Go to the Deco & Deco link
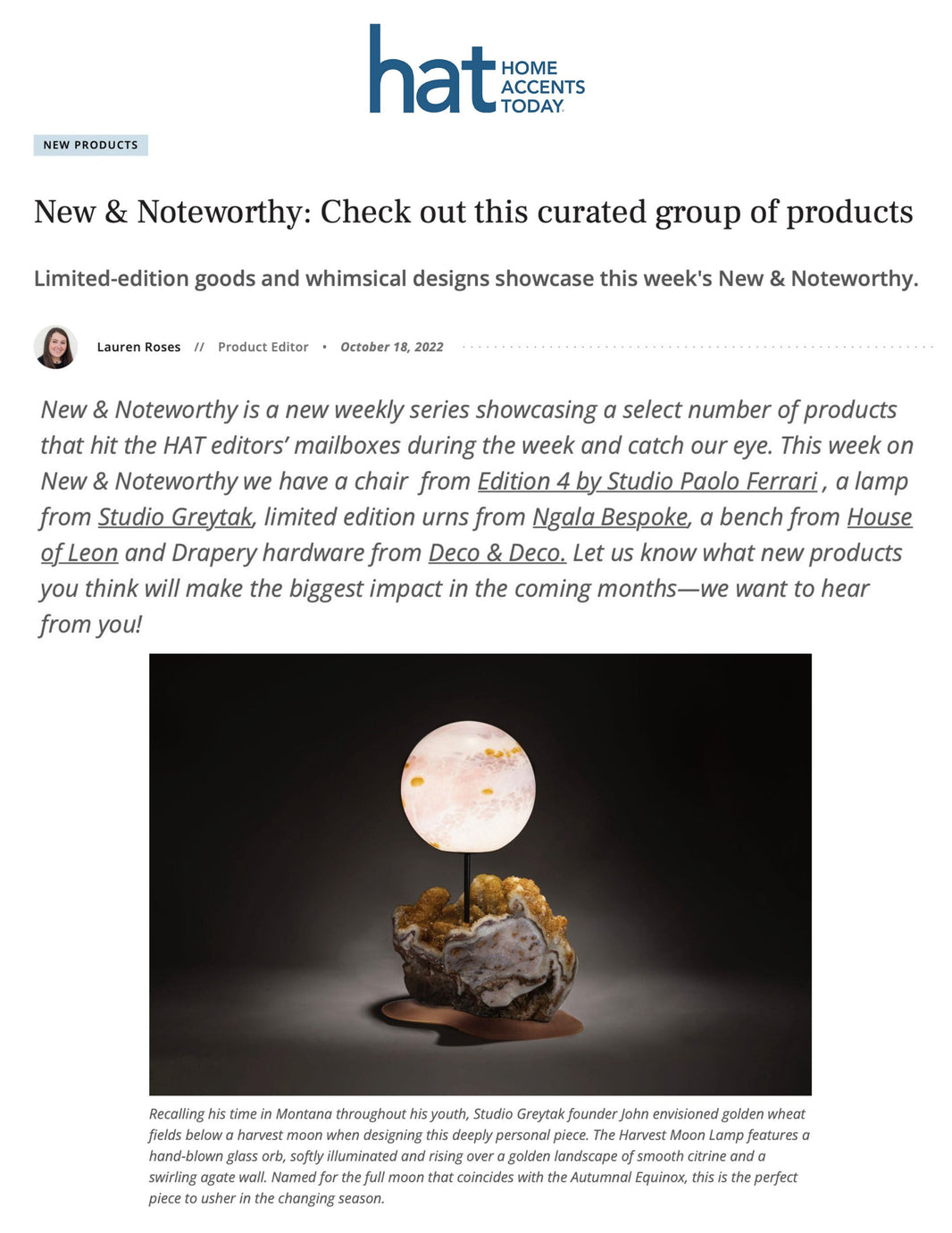952x1233 pixels. pyautogui.click(x=497, y=552)
